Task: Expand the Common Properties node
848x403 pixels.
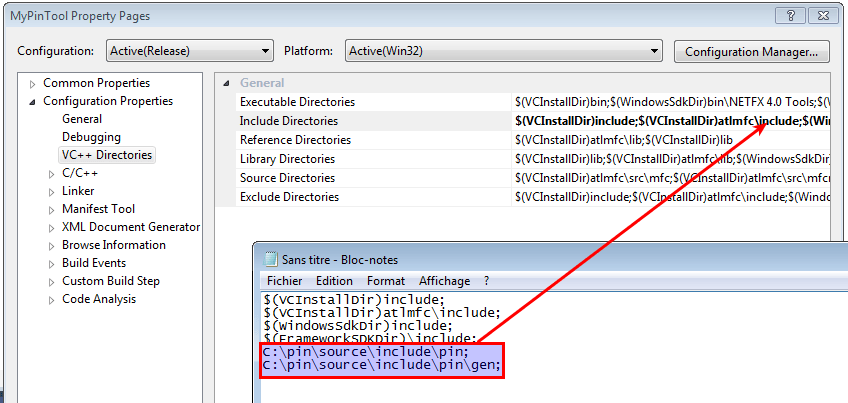Action: pyautogui.click(x=33, y=84)
